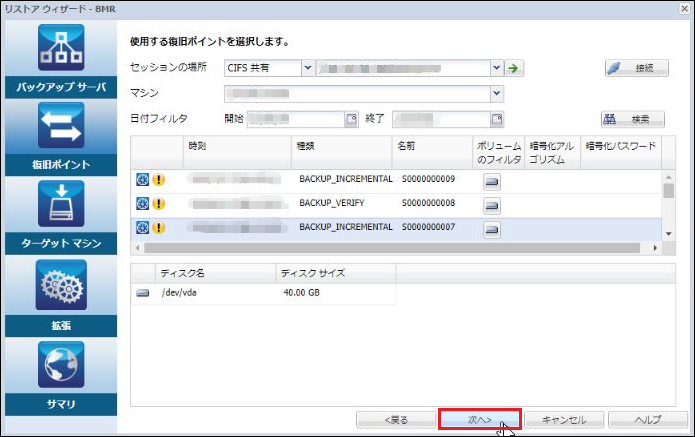Open the end date calendar icon
The height and width of the screenshot is (437, 695).
click(x=497, y=119)
